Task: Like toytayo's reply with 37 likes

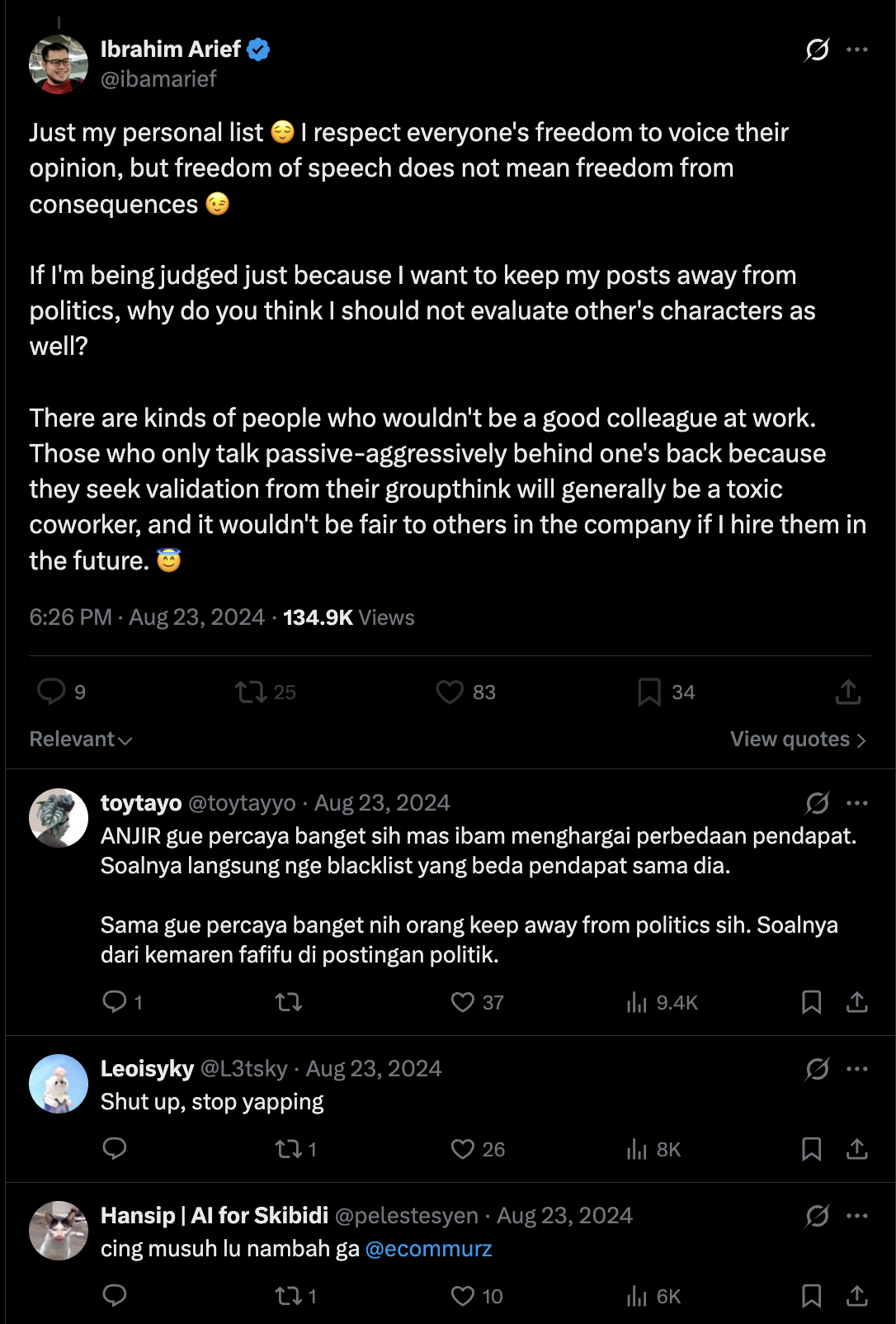Action: (x=463, y=1002)
